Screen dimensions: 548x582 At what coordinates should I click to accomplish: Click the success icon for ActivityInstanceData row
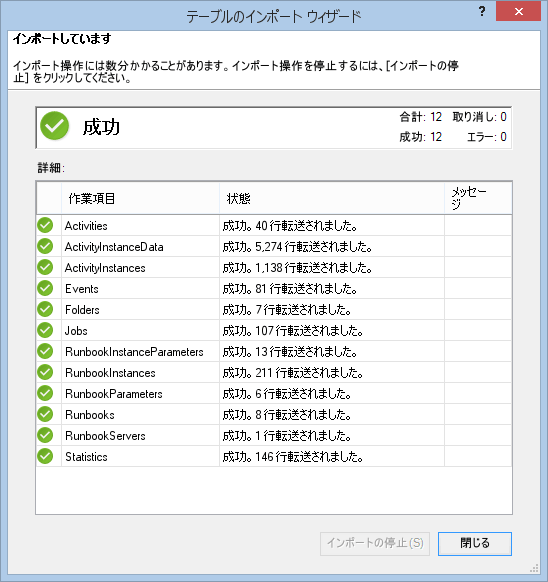pyautogui.click(x=45, y=246)
